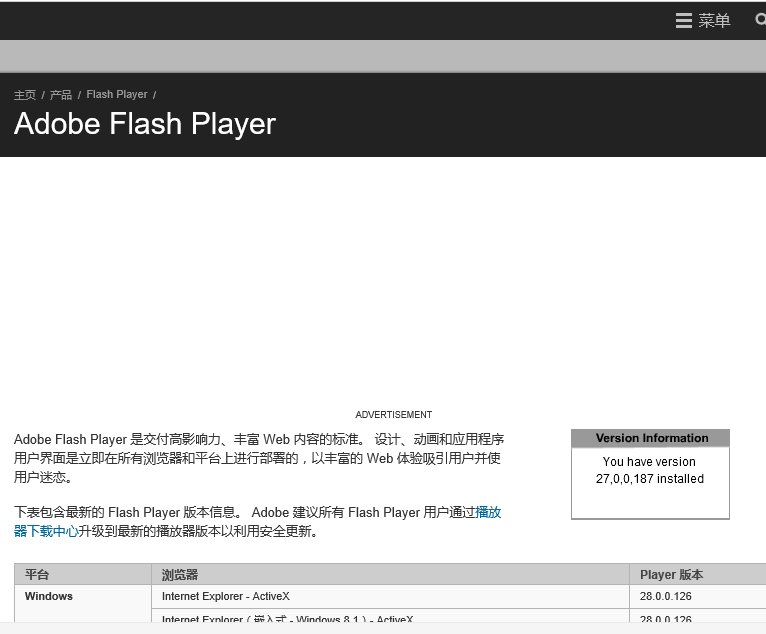Select the 27,0,0,187 installed version text

[650, 479]
